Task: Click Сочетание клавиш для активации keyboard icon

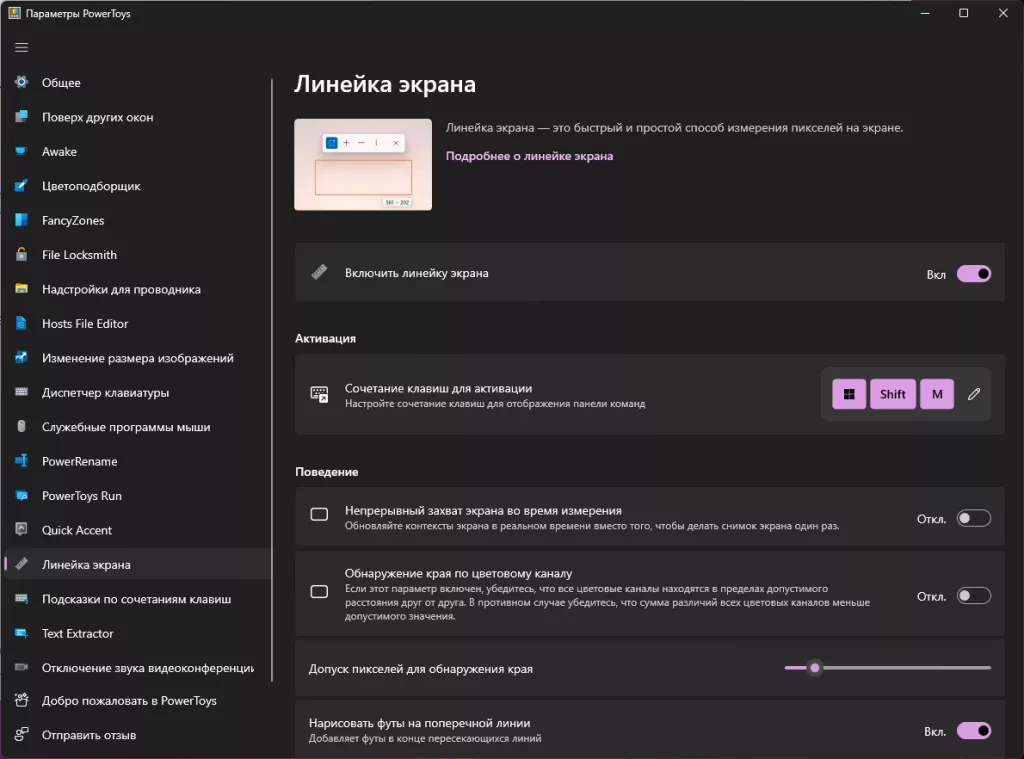Action: [x=319, y=394]
